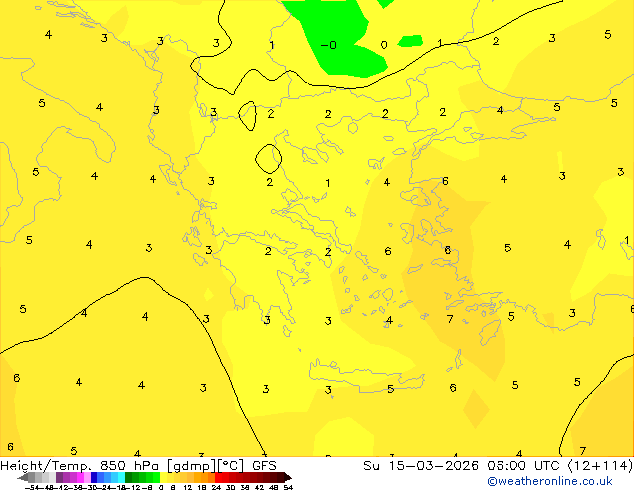
Task: Click the 'Height/Temp.' title text
Action: (x=45, y=466)
